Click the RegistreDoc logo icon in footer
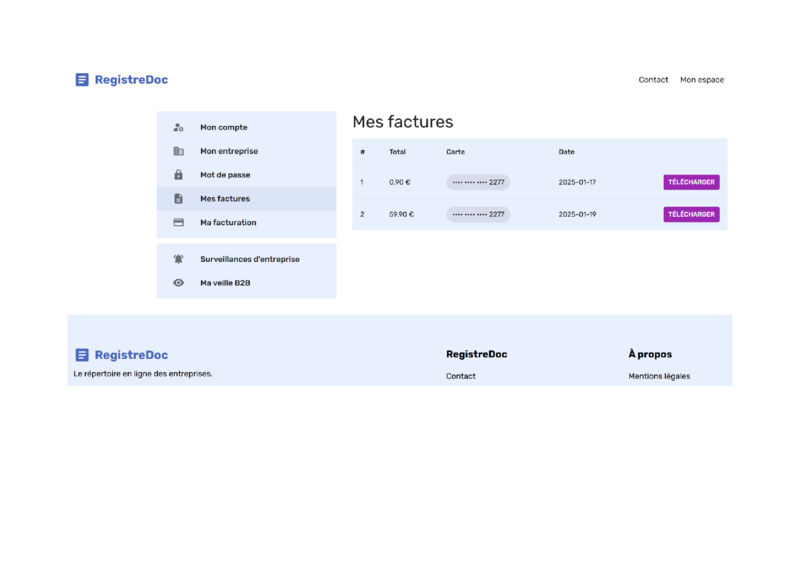The height and width of the screenshot is (566, 800). click(82, 355)
